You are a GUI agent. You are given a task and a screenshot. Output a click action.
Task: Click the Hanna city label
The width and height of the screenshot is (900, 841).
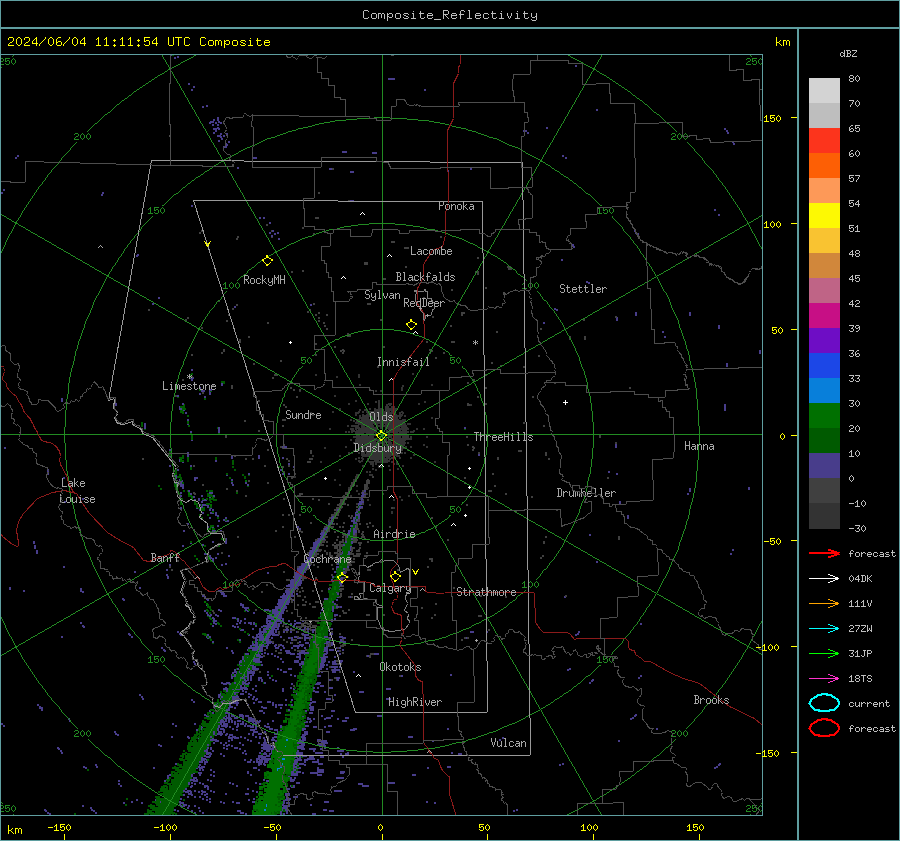tap(699, 446)
